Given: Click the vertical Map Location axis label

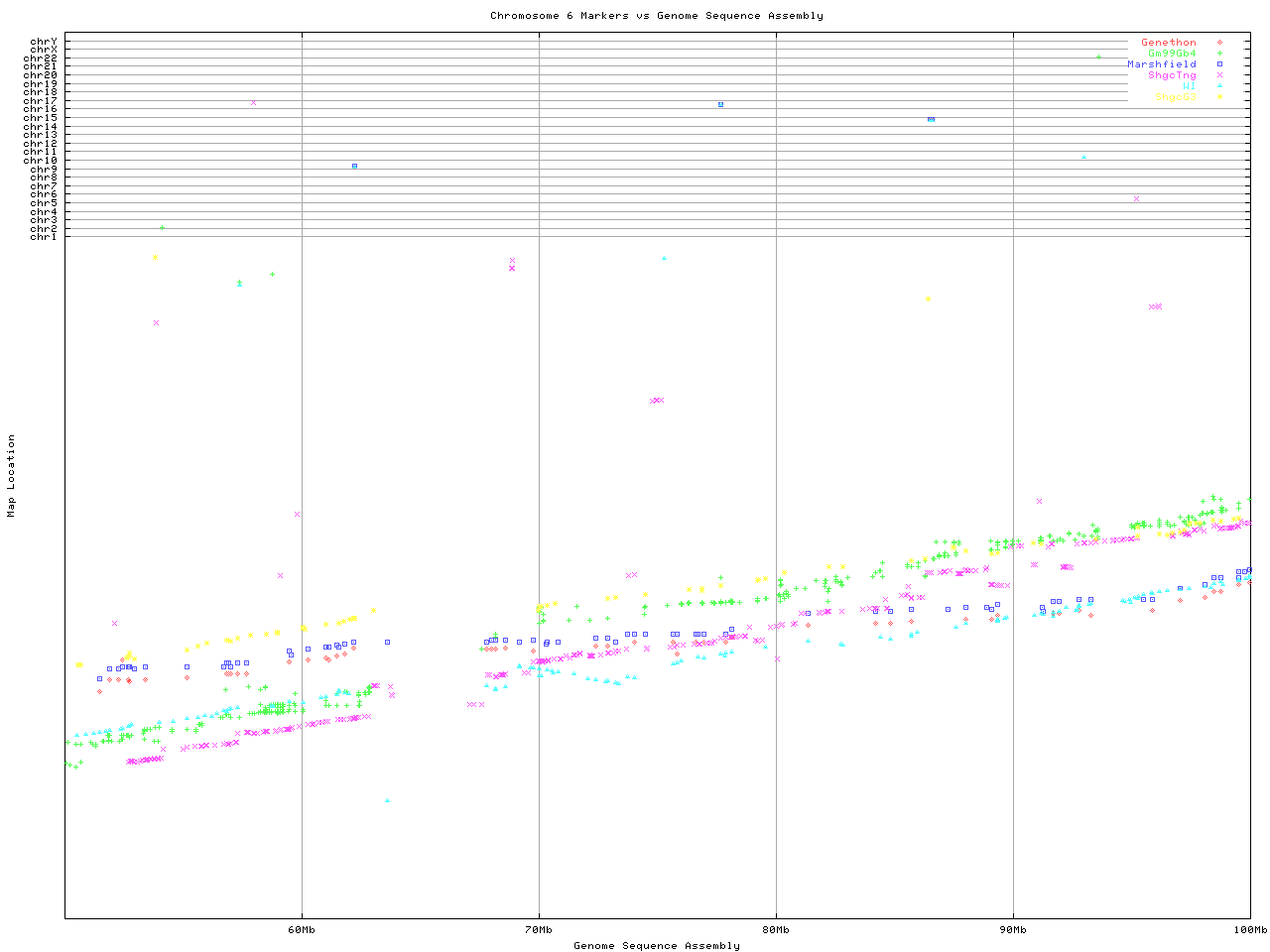Looking at the screenshot, I should tap(12, 476).
